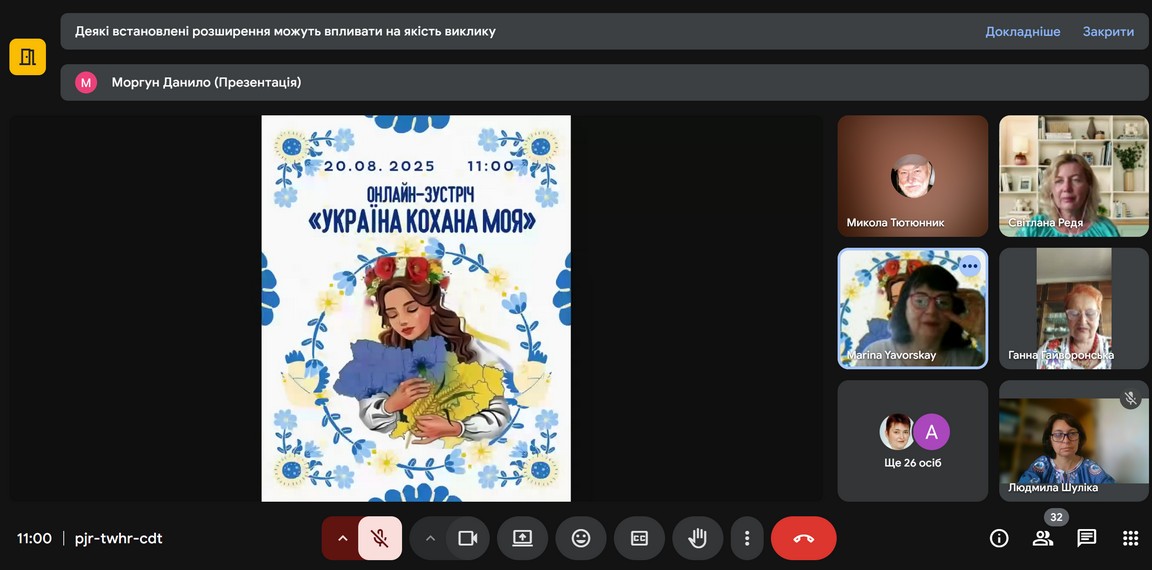Select Marina Yavorskay's video tile
Screen dimensions: 1152x570
pyautogui.click(x=913, y=308)
